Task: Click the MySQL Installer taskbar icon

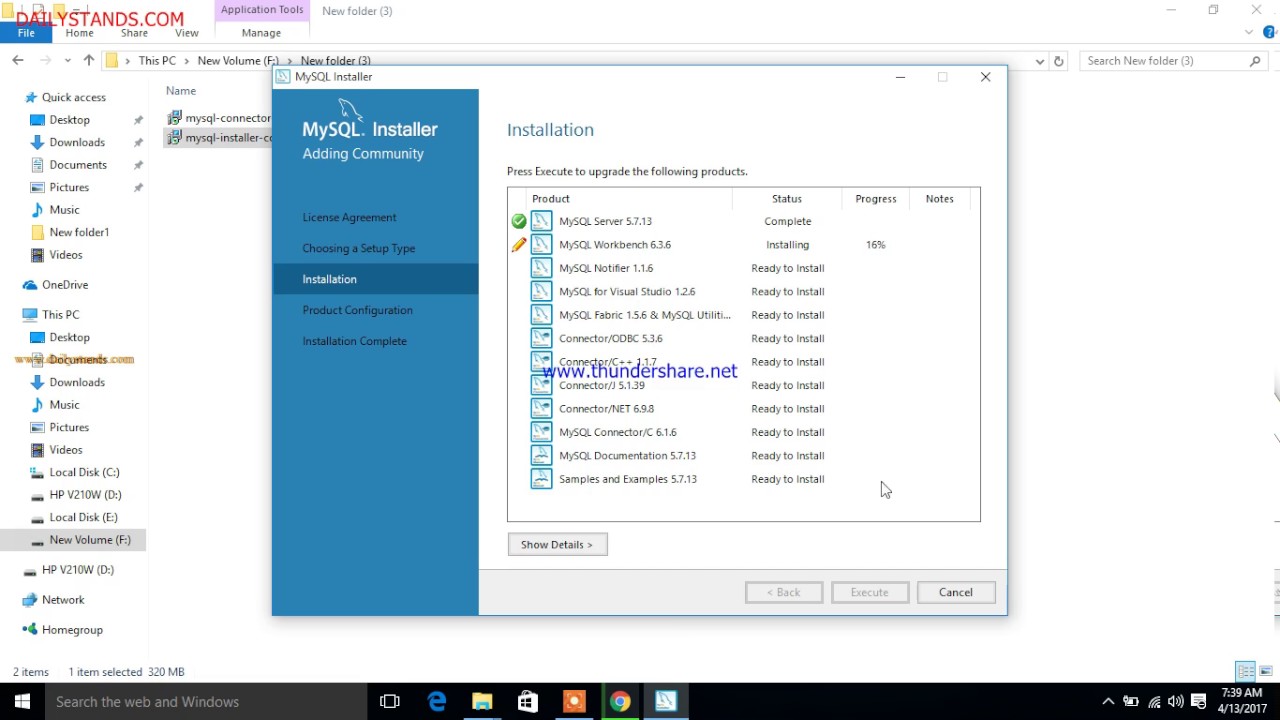Action: coord(666,702)
